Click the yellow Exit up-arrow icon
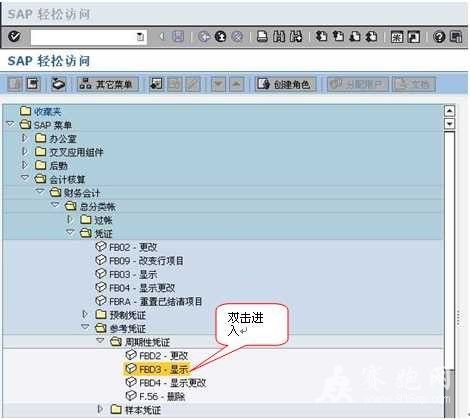This screenshot has height=419, width=470. [220, 36]
